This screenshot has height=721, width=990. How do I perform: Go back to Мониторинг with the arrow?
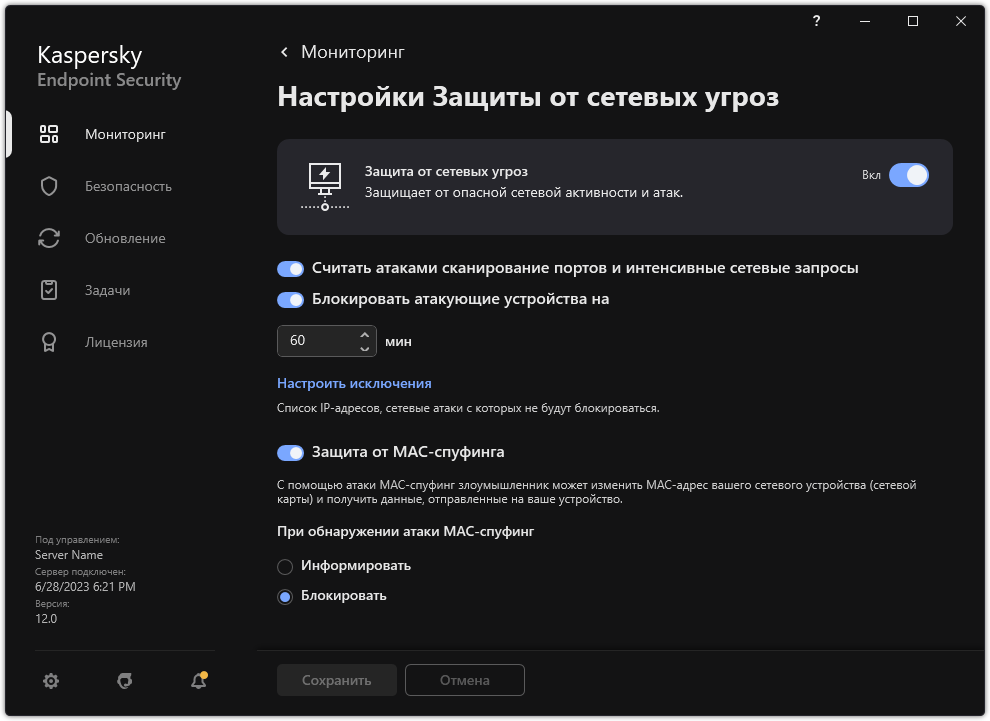tap(284, 52)
